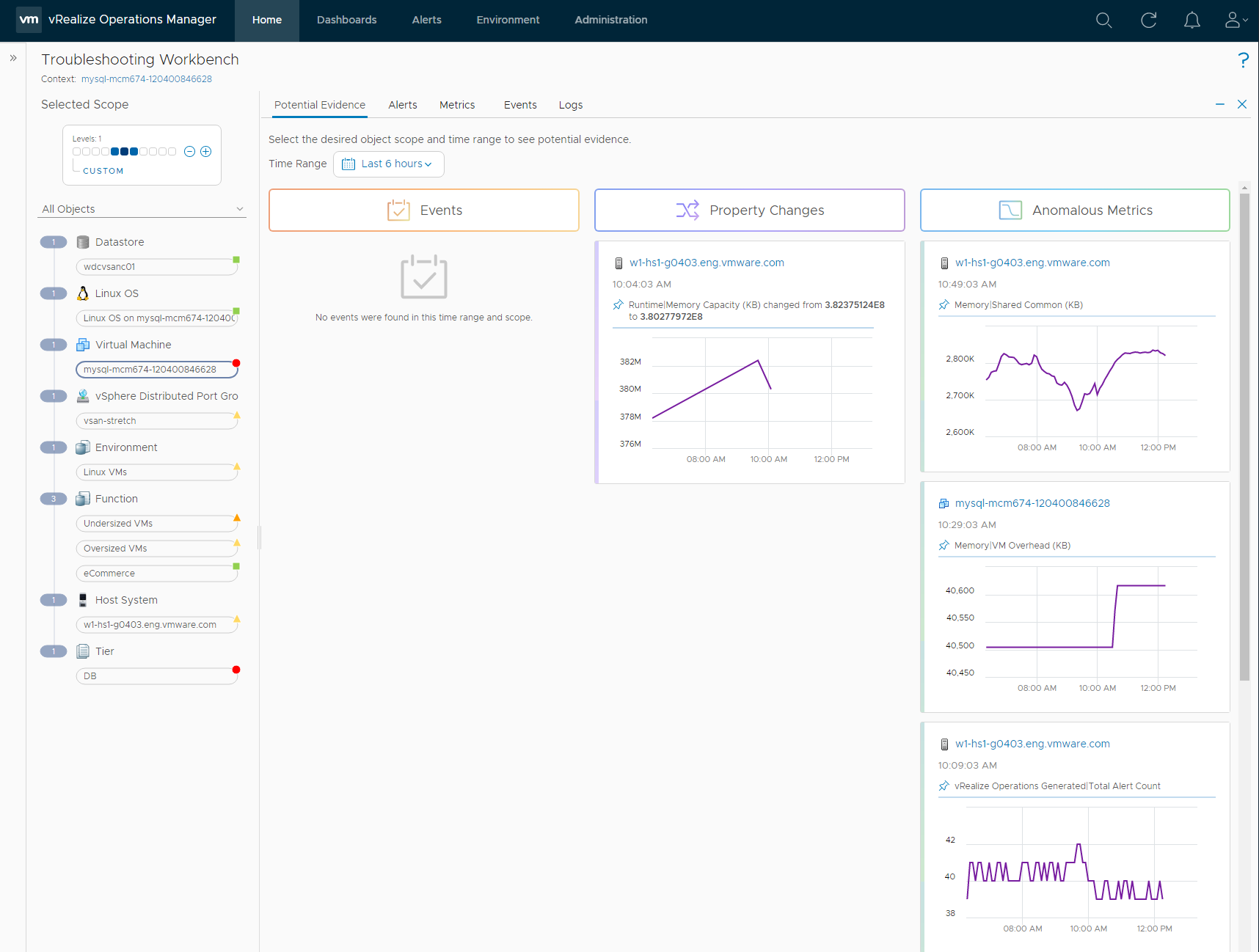Switch to the Alerts tab in workbench
Screen dimensions: 1259x952
pyautogui.click(x=403, y=105)
